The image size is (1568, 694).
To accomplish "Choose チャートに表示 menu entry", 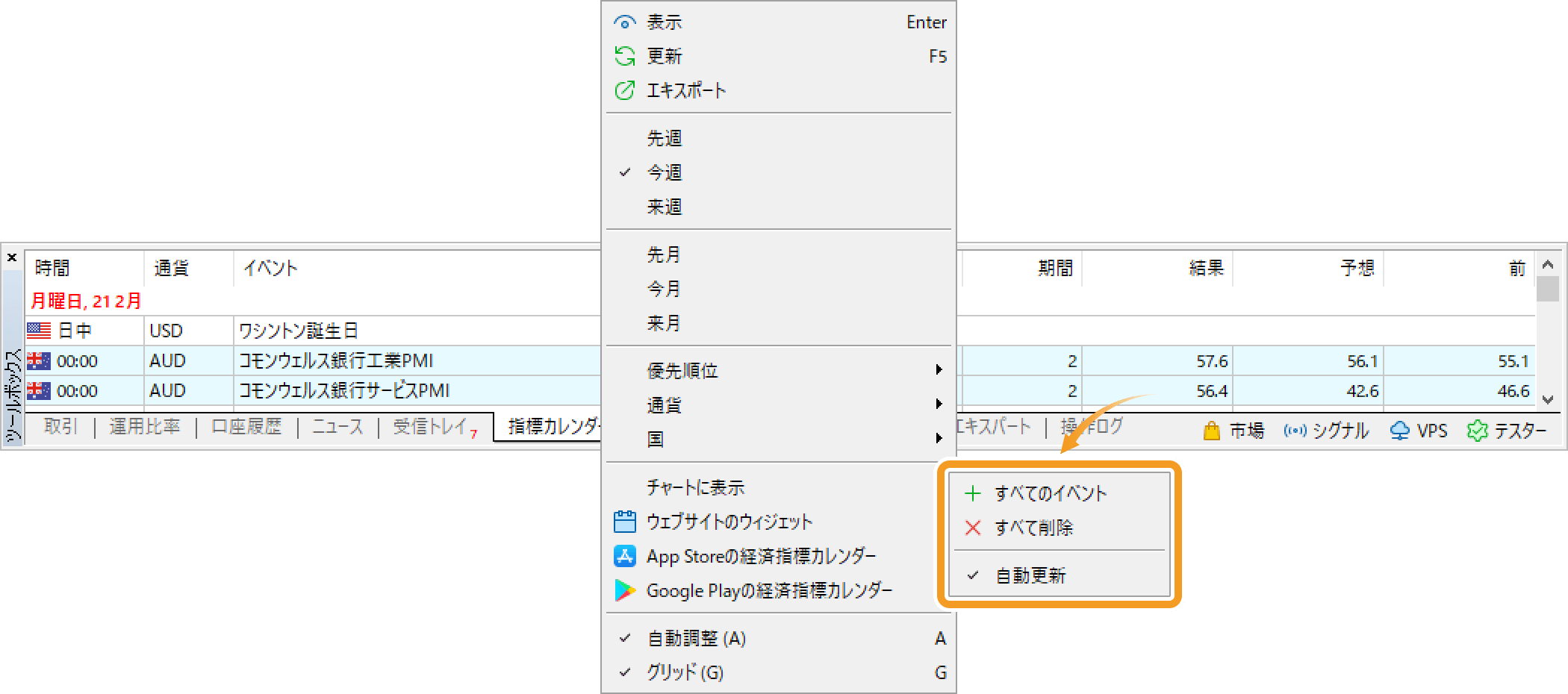I will 771,487.
